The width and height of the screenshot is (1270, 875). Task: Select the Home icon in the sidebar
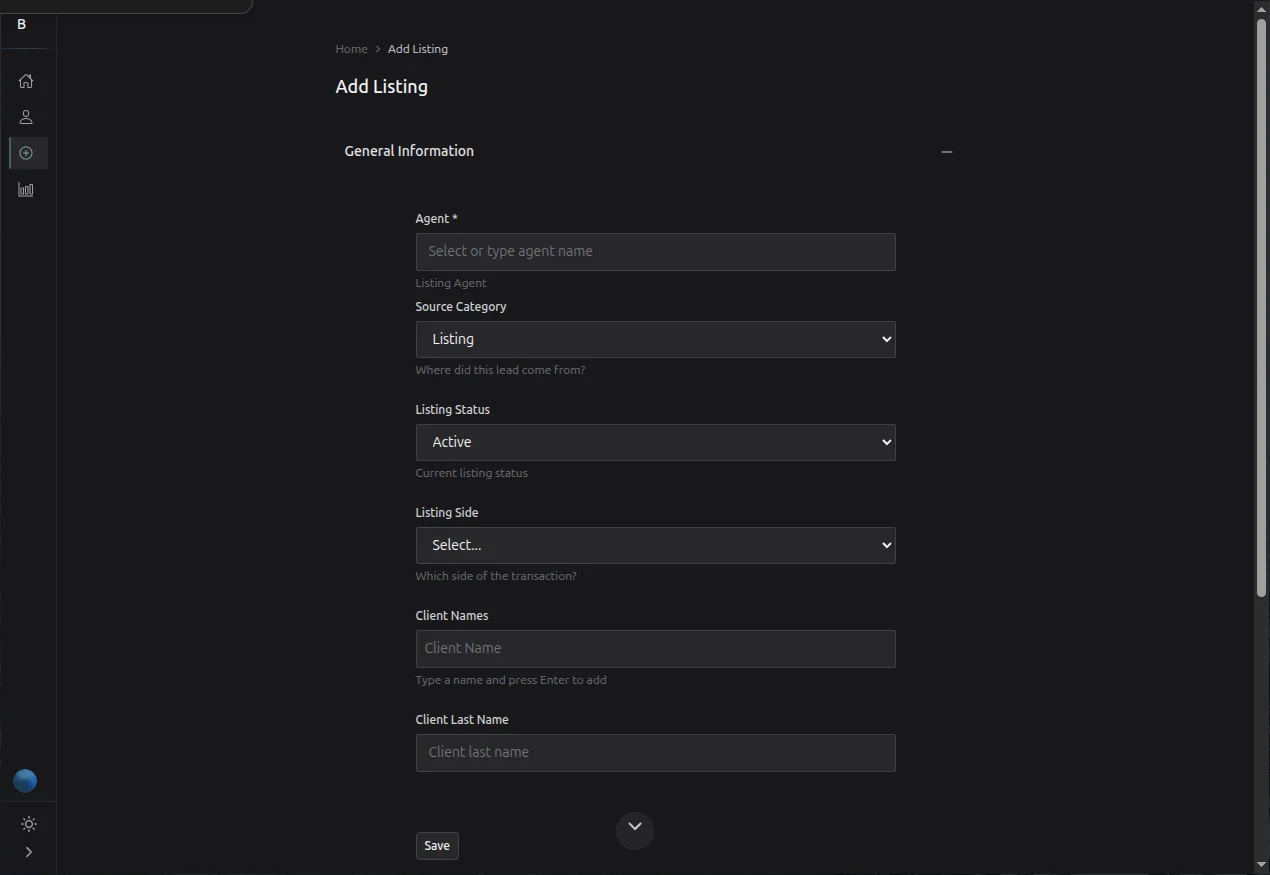25,81
